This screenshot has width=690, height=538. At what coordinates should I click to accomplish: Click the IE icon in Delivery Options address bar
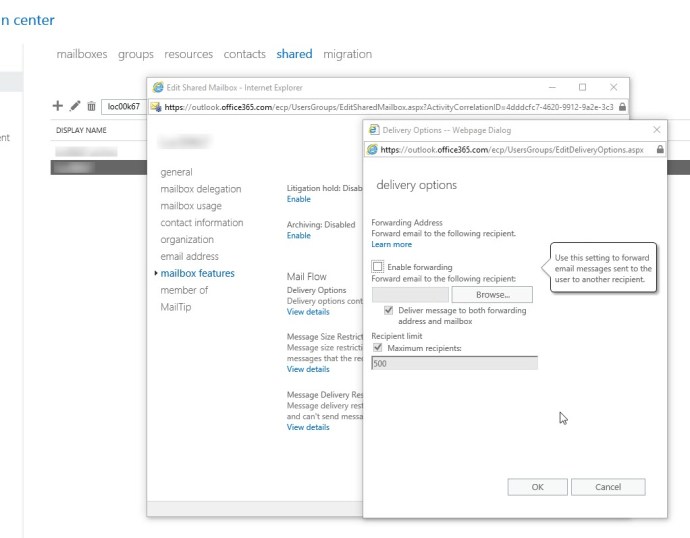click(x=372, y=150)
